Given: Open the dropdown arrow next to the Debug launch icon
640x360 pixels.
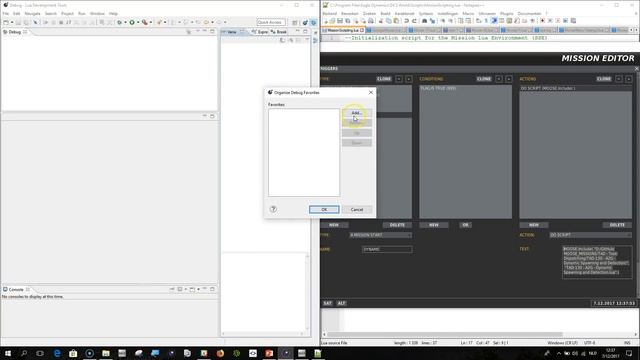Looking at the screenshot, I should pos(125,22).
